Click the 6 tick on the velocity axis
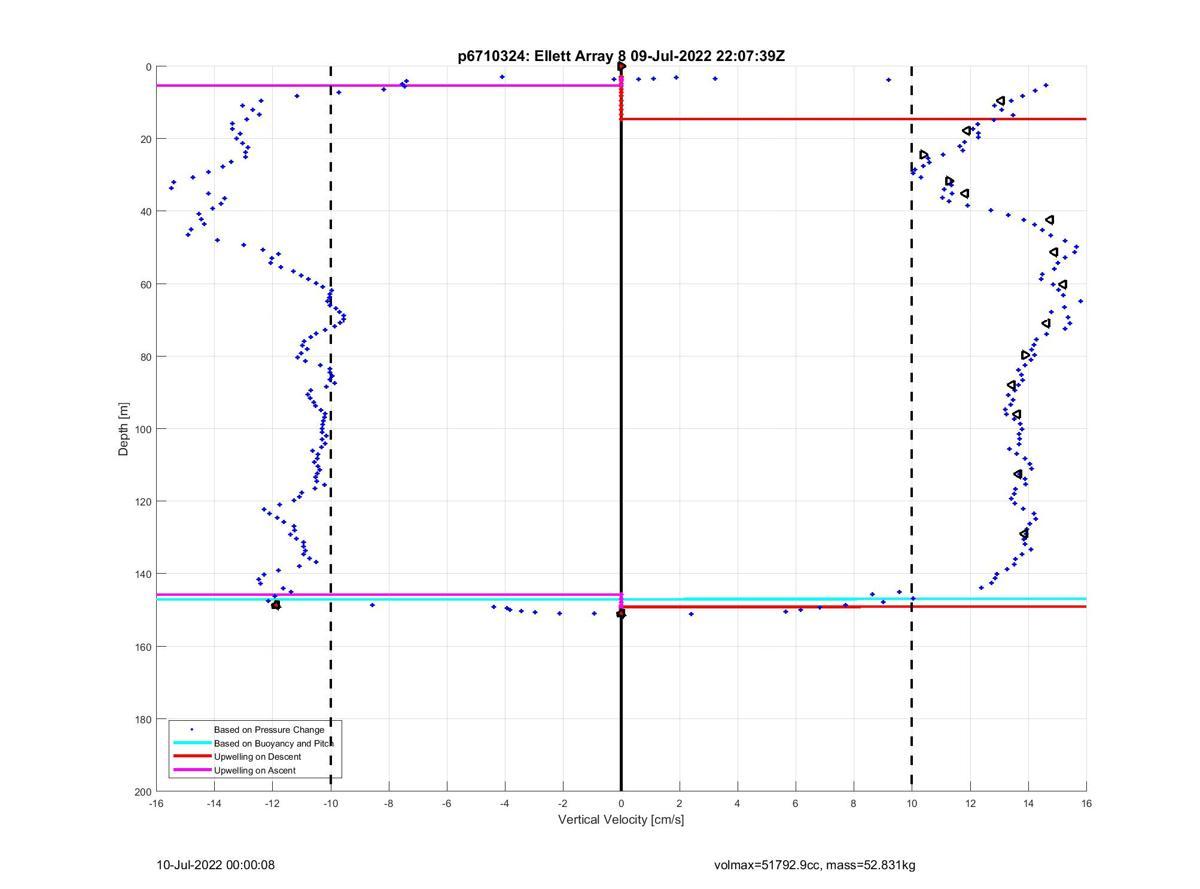 point(796,803)
